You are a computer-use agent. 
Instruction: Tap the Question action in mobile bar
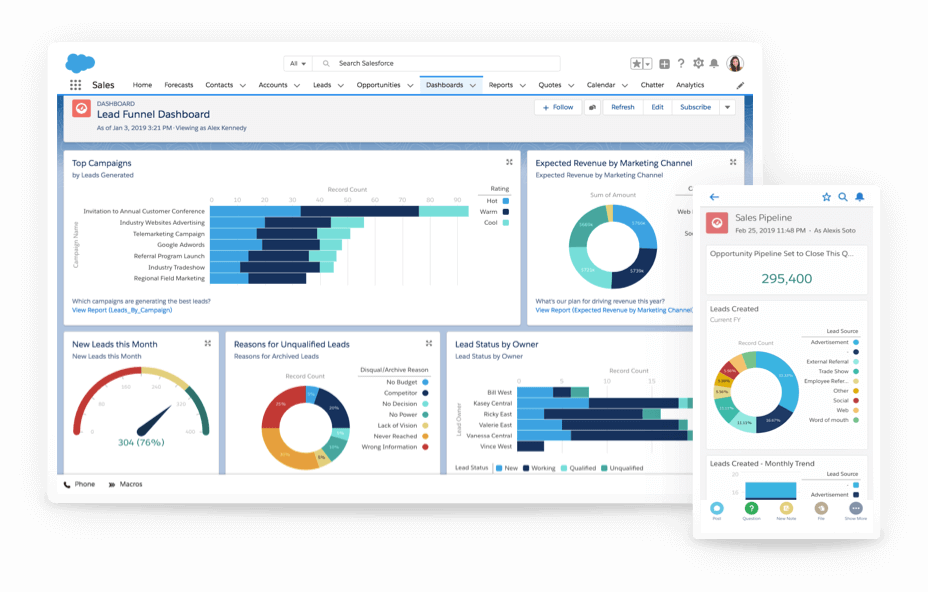[752, 510]
